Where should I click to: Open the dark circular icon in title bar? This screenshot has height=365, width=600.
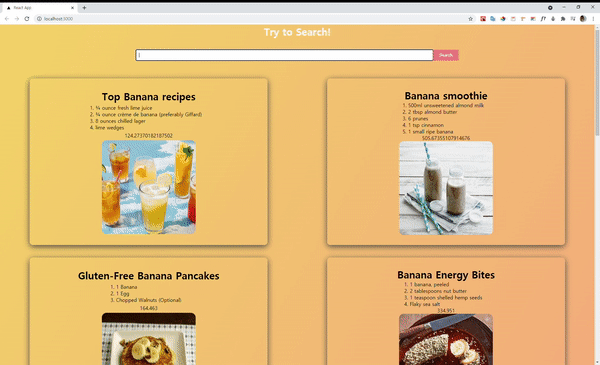point(550,8)
